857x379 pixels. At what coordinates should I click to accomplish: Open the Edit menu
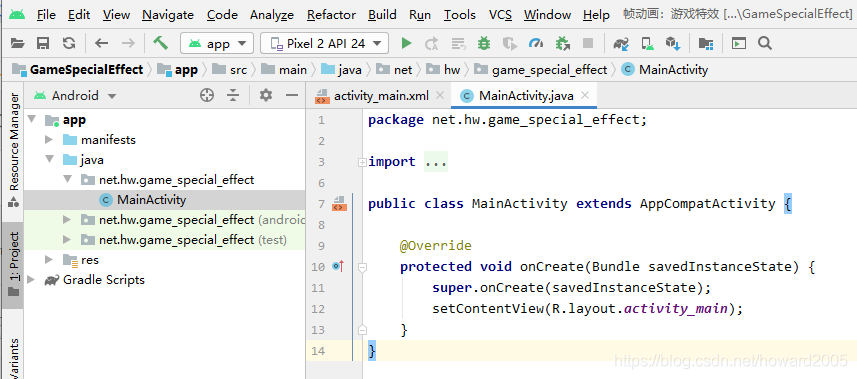coord(79,15)
